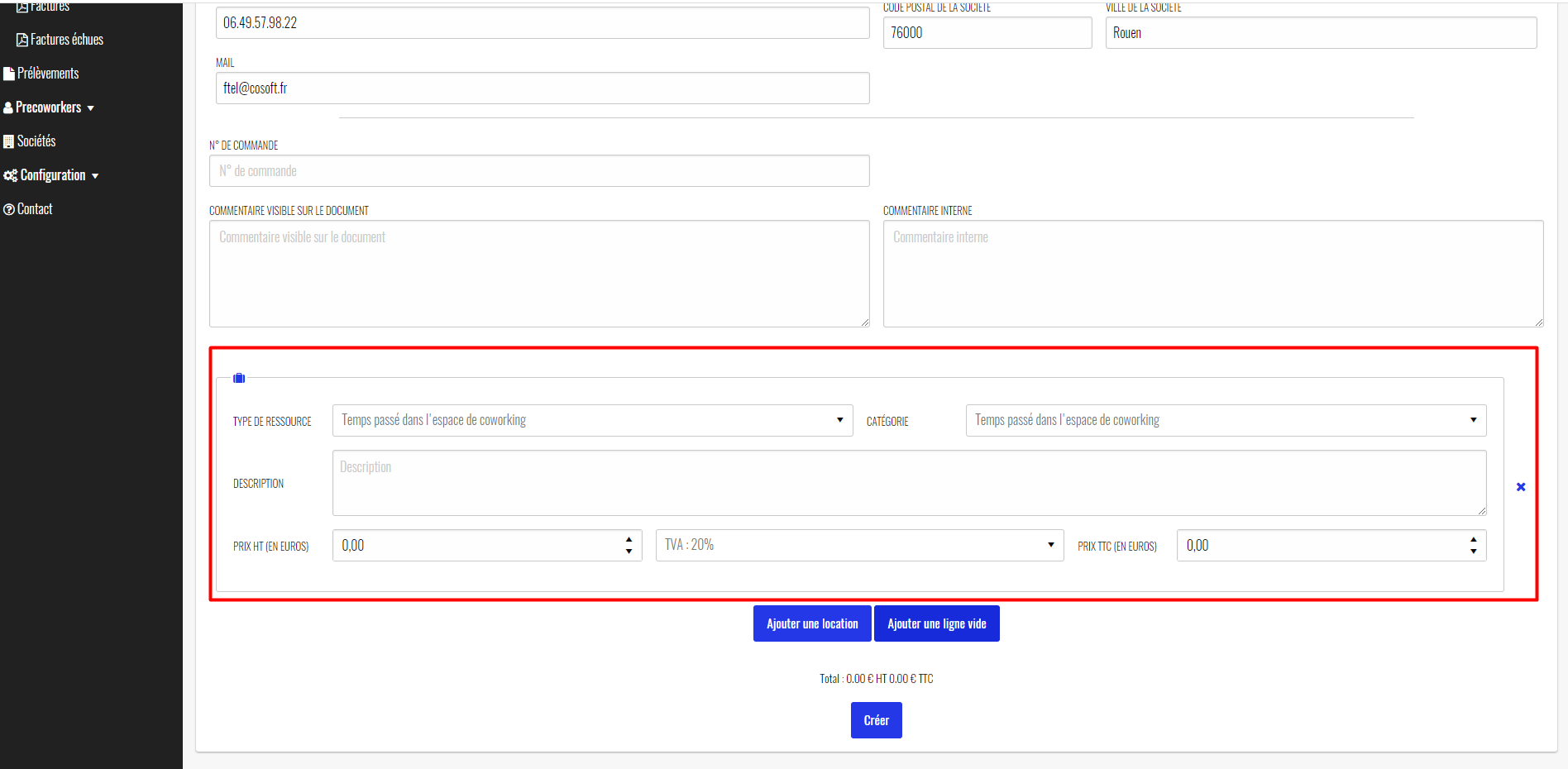The image size is (1568, 769).
Task: Decrease Prix TTC with down arrow
Action: point(1474,552)
